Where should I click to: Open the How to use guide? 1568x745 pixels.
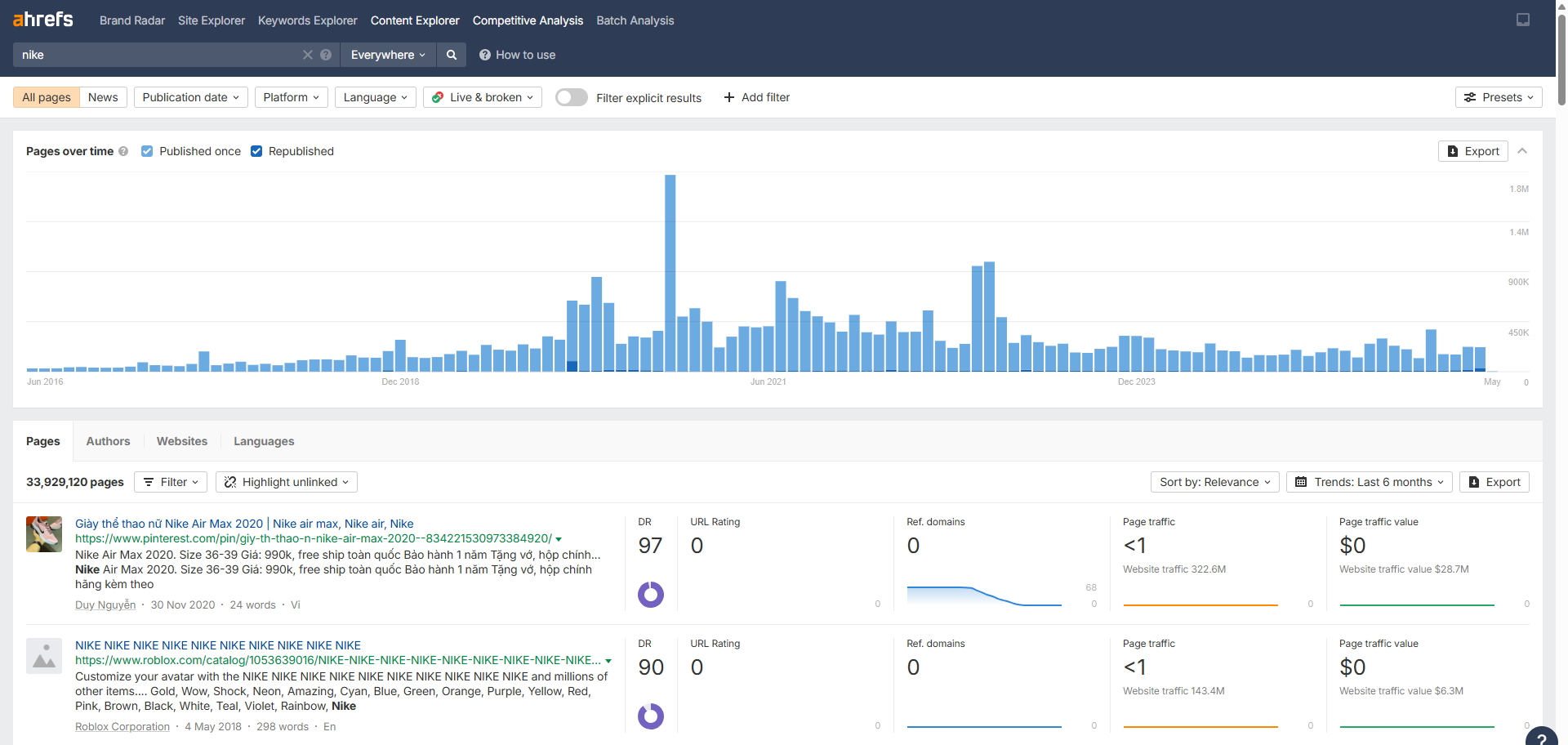click(517, 55)
